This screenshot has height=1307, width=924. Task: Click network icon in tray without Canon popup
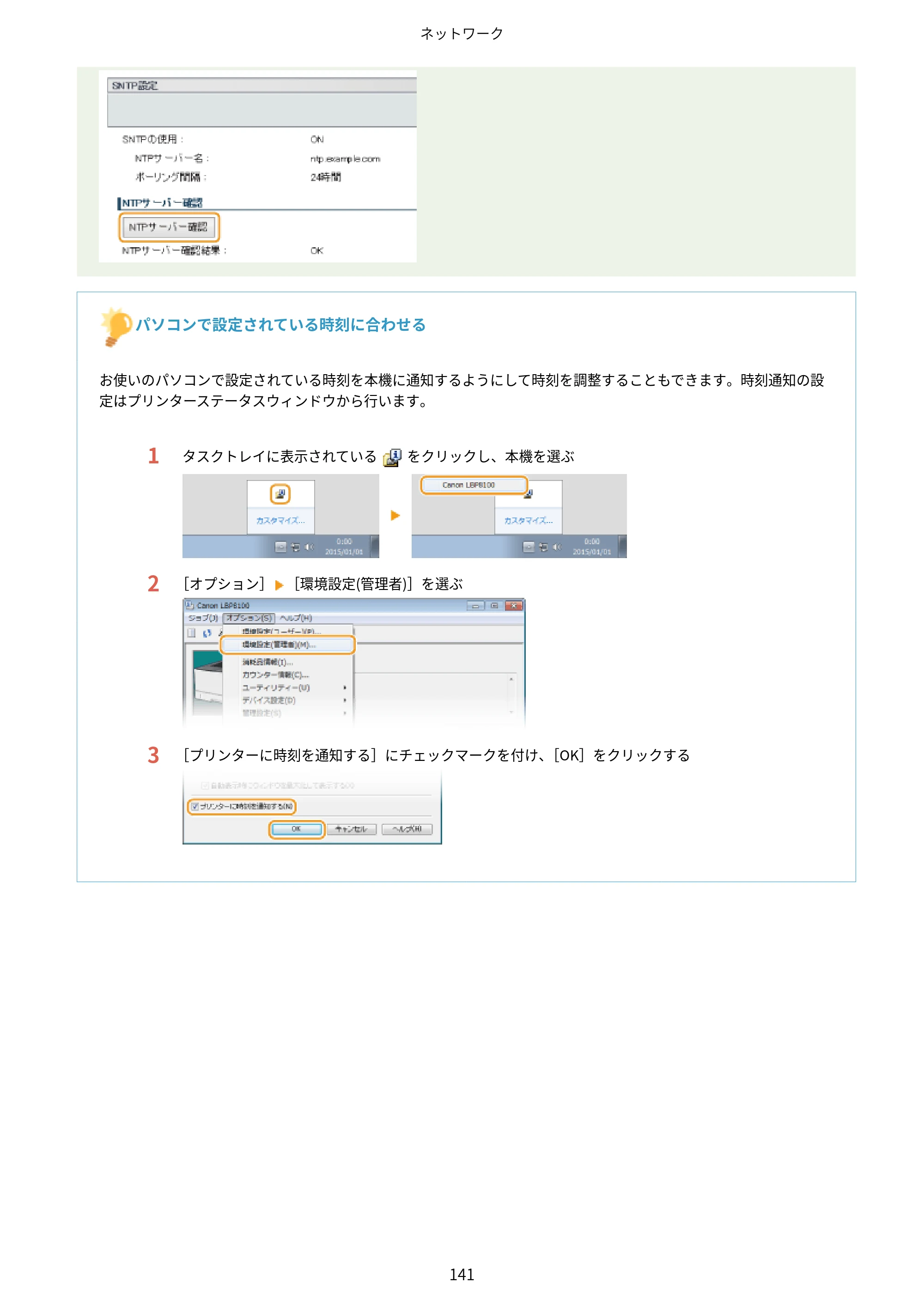tap(296, 547)
